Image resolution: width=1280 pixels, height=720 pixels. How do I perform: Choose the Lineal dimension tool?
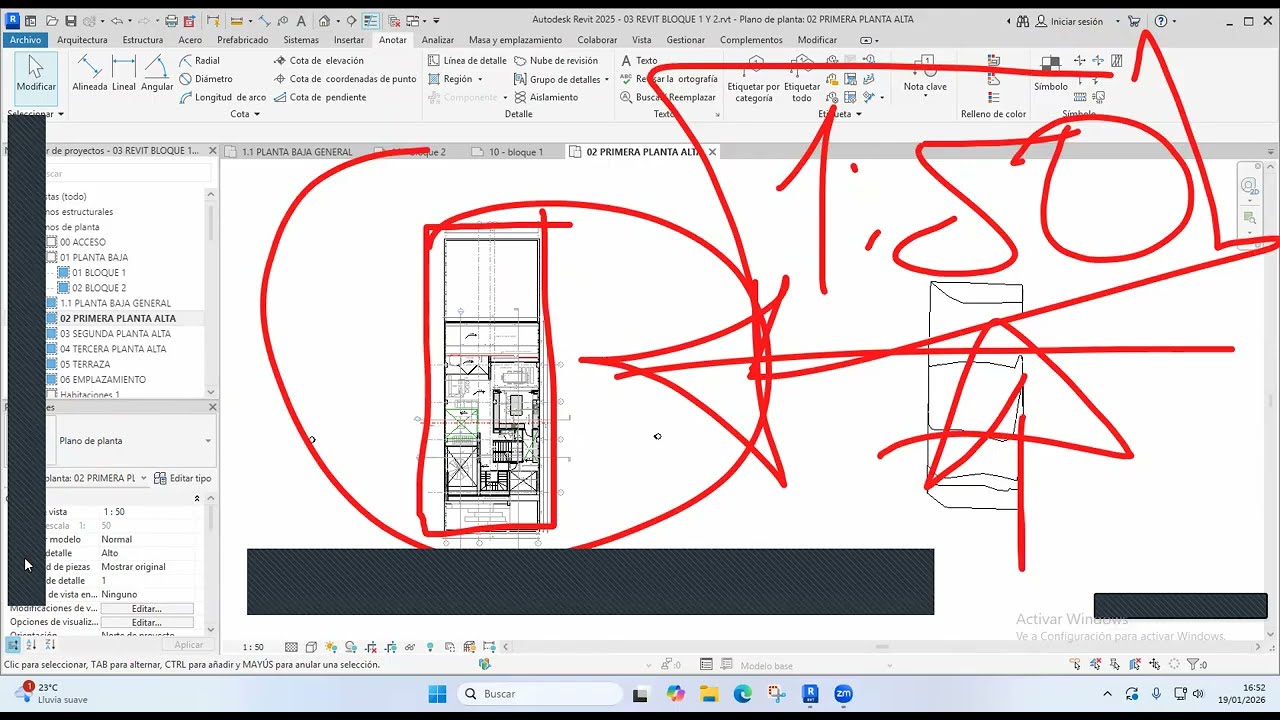pyautogui.click(x=124, y=75)
